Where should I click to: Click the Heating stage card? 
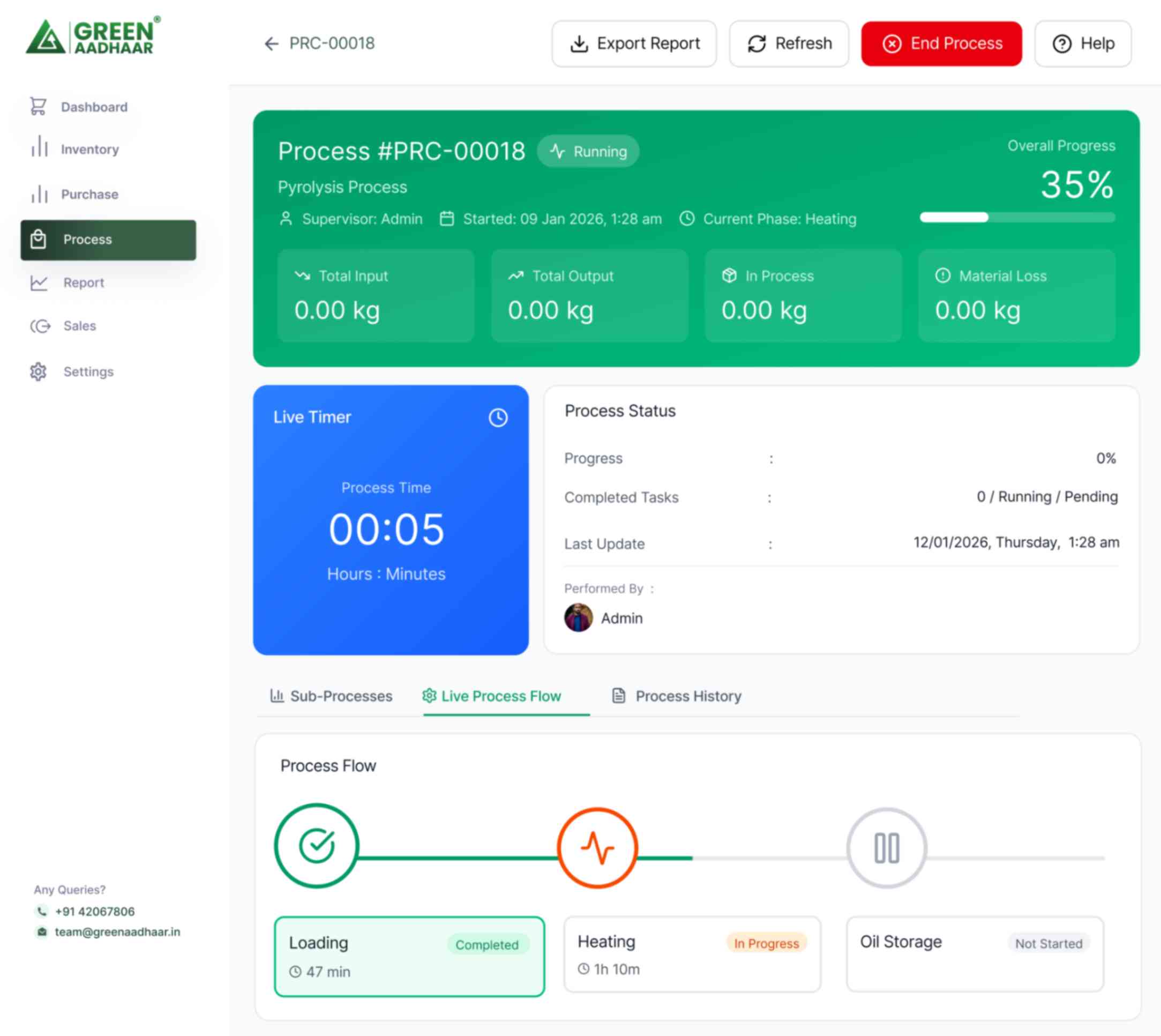692,954
